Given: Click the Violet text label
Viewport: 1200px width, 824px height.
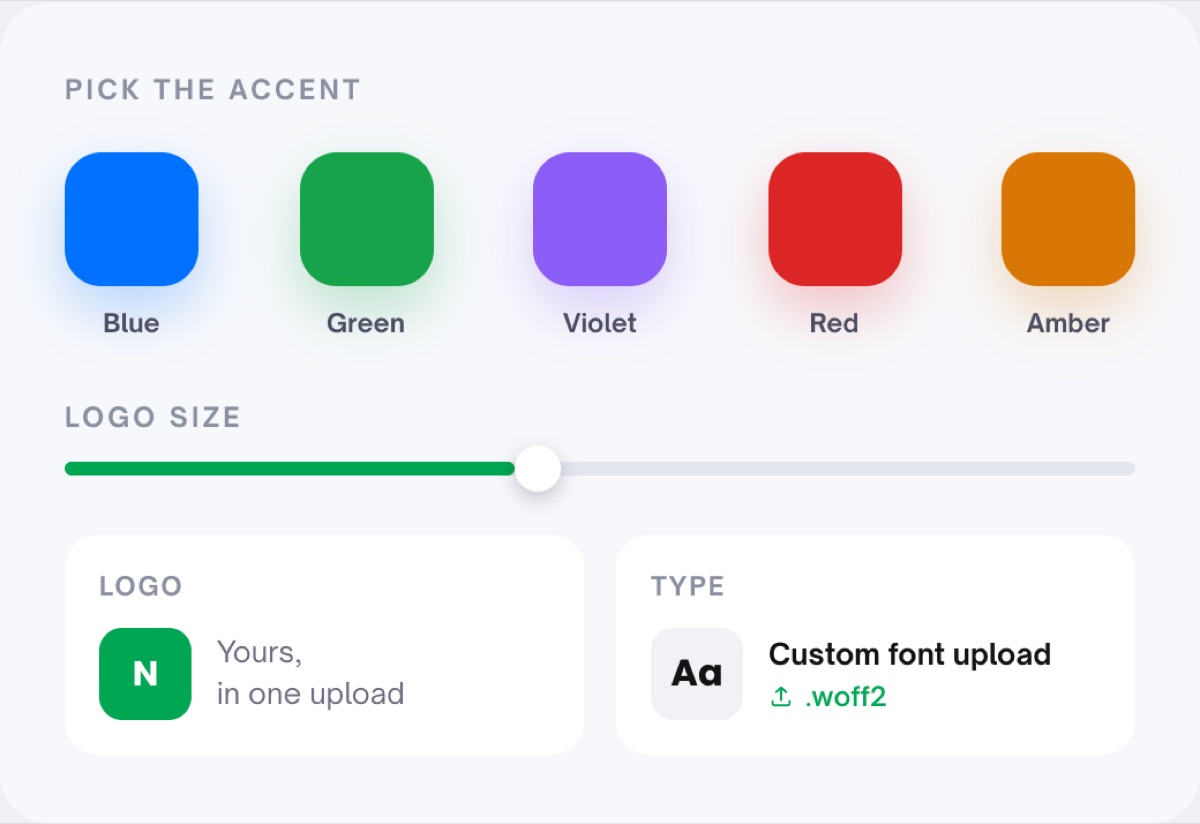Looking at the screenshot, I should click(x=600, y=323).
